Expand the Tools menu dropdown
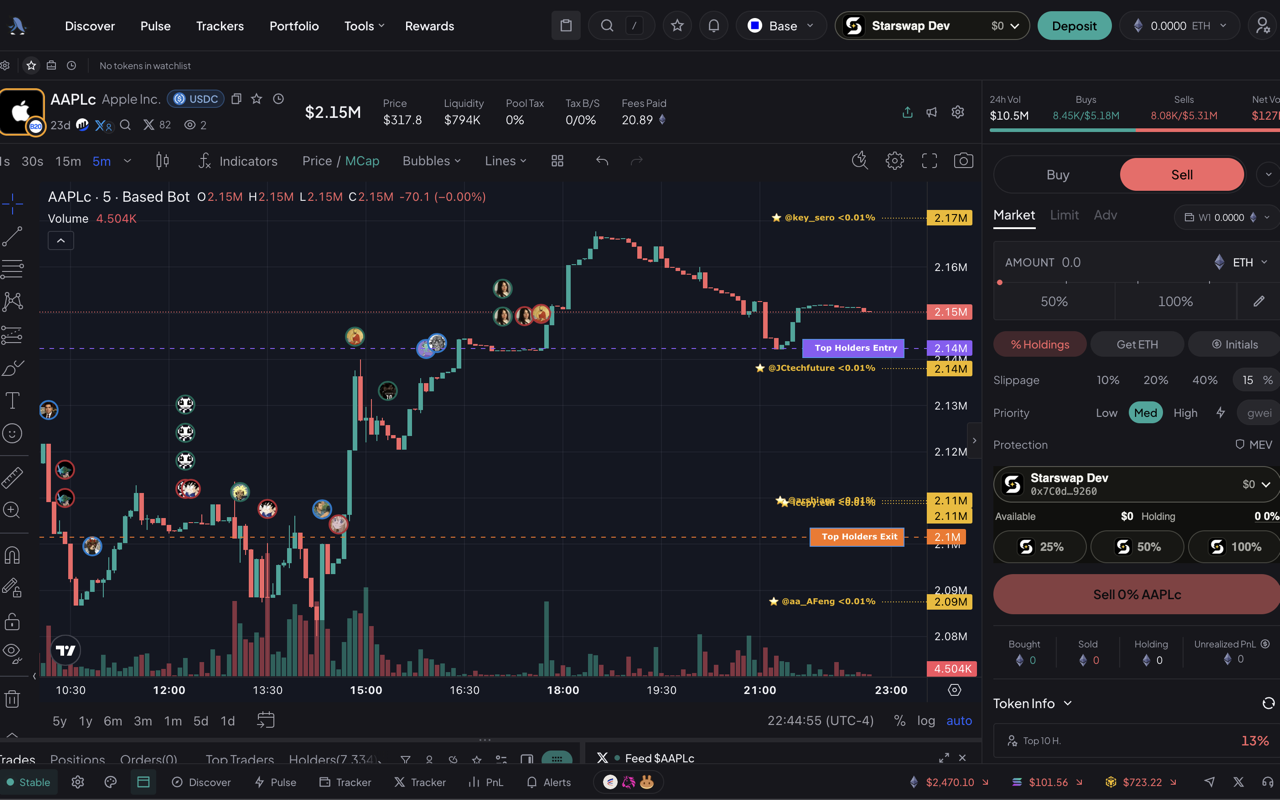 364,26
